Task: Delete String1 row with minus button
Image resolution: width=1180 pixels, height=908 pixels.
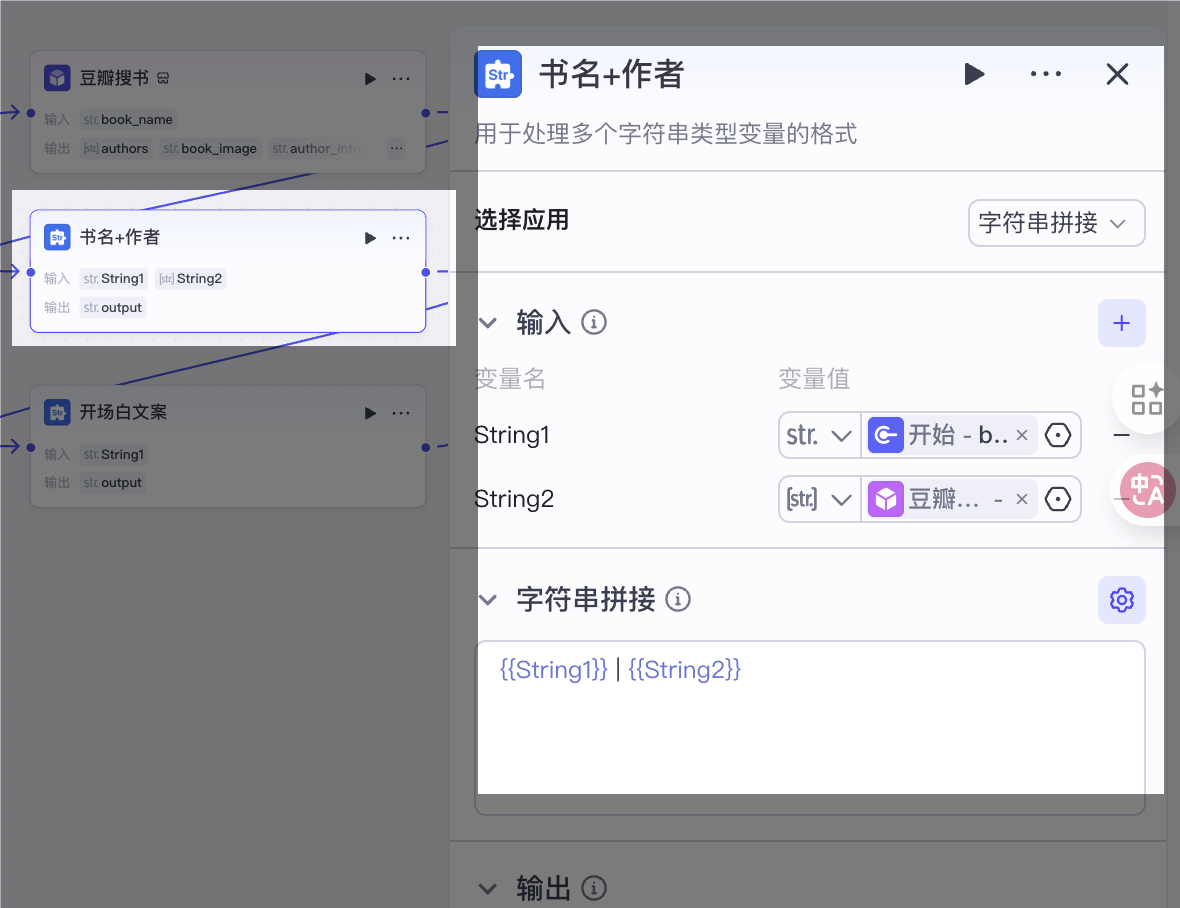Action: 1121,435
